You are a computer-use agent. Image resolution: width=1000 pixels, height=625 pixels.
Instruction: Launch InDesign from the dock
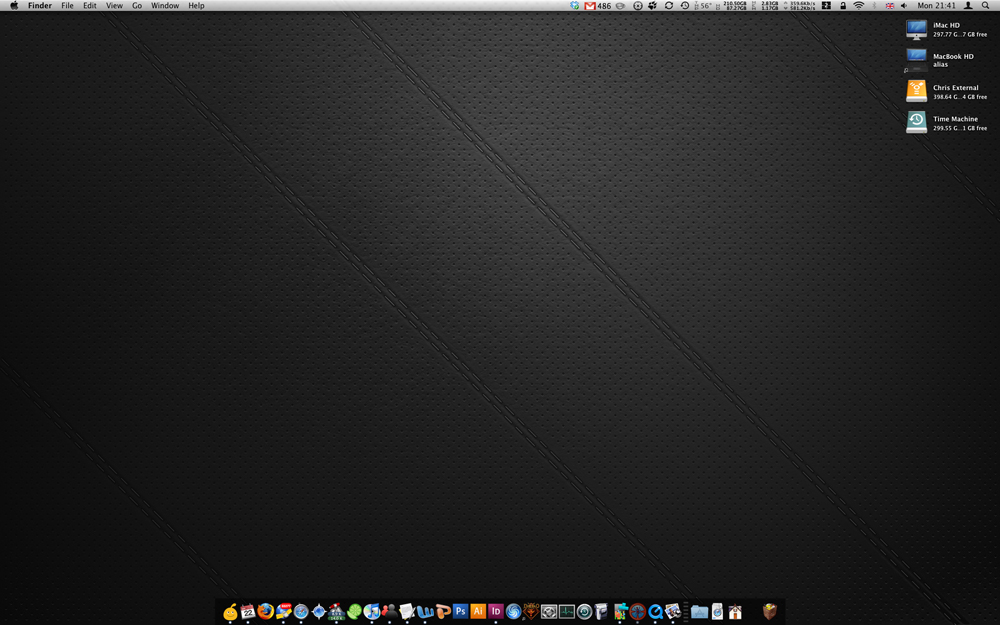tap(496, 612)
